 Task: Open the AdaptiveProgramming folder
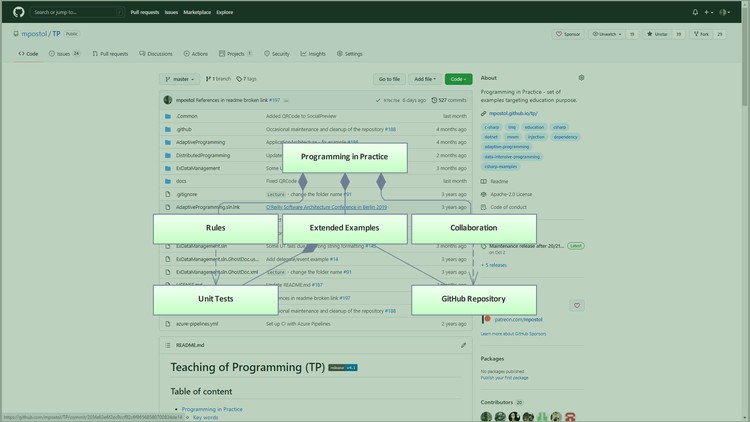200,142
